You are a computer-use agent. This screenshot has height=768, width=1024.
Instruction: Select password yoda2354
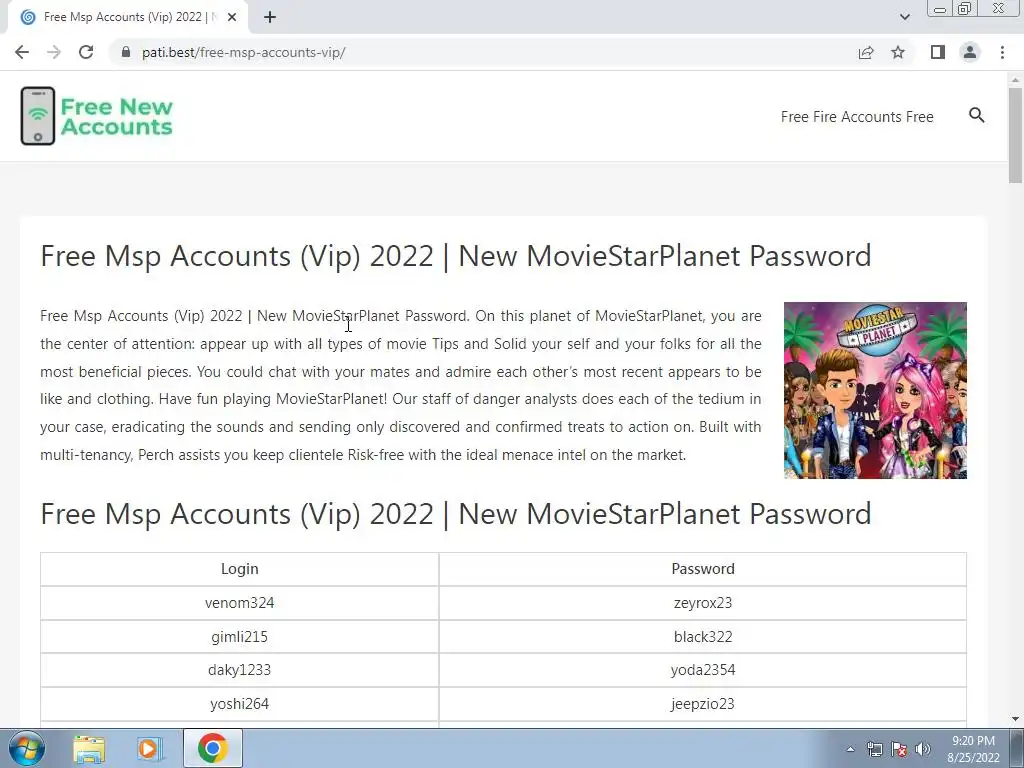tap(703, 670)
